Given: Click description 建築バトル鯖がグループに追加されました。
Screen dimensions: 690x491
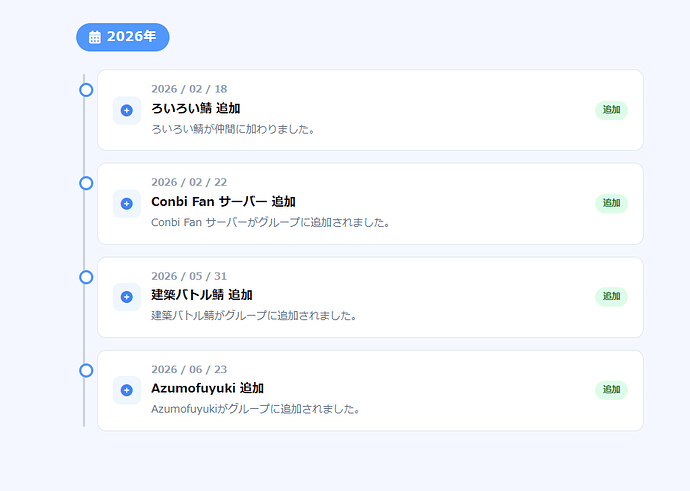Looking at the screenshot, I should point(254,316).
